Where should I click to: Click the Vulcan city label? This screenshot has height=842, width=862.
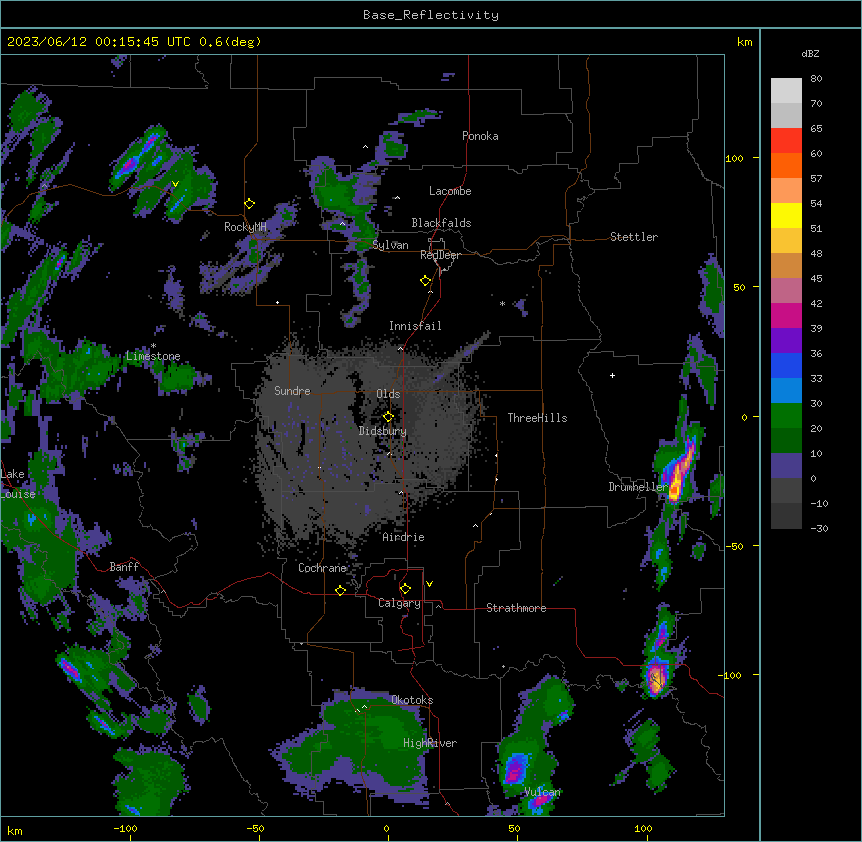tap(542, 792)
